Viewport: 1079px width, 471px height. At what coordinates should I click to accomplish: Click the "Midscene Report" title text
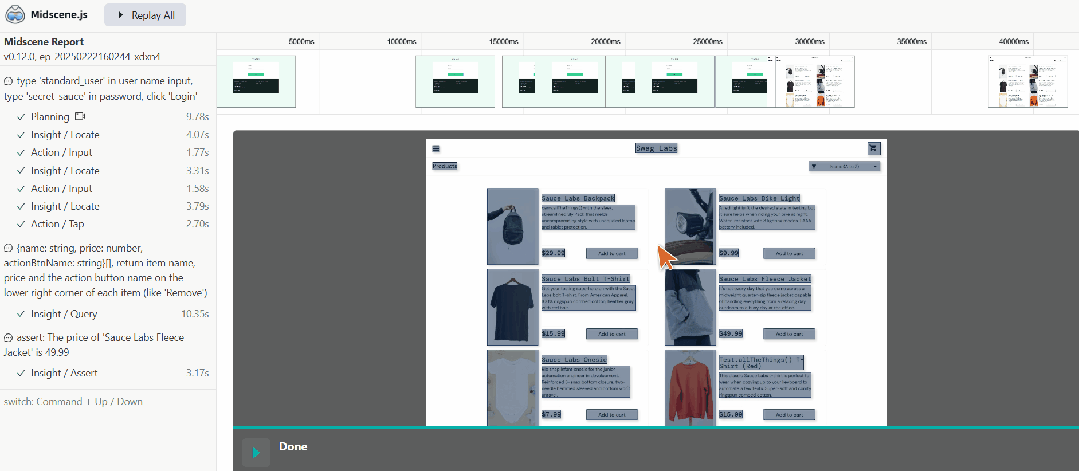pos(44,42)
